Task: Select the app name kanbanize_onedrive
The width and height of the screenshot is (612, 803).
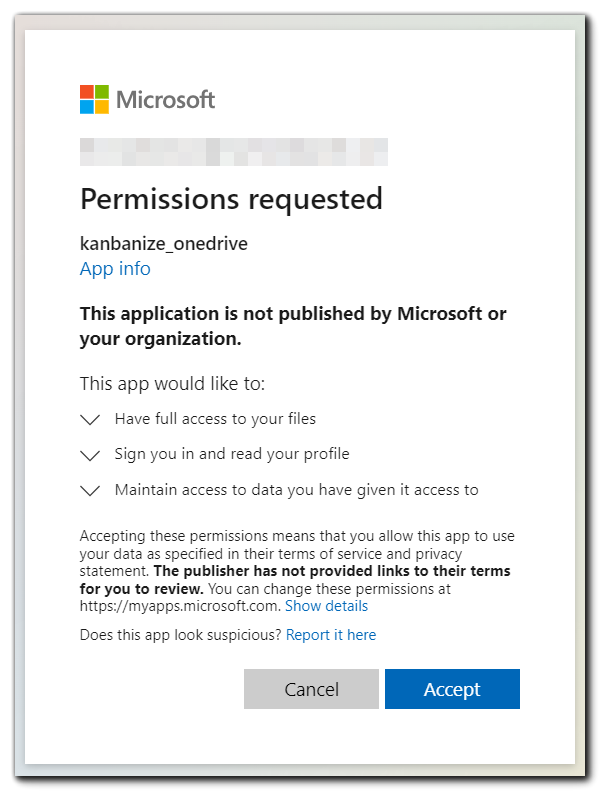Action: (x=163, y=243)
